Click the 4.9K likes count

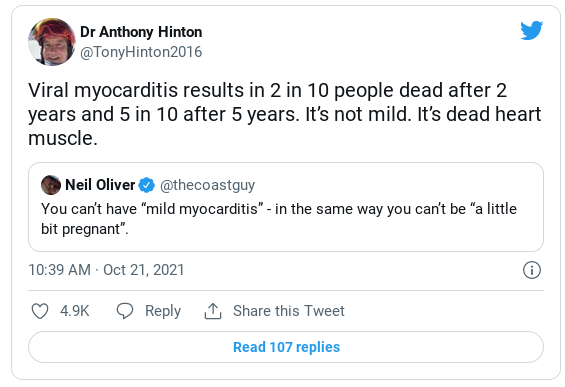click(x=75, y=311)
